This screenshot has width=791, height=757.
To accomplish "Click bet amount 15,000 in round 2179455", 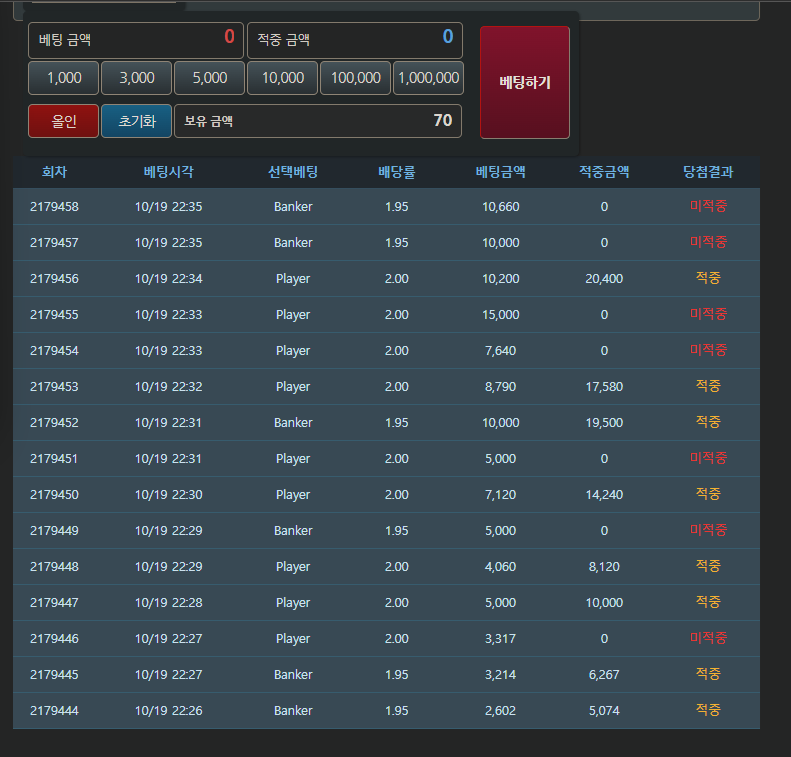I will (500, 315).
